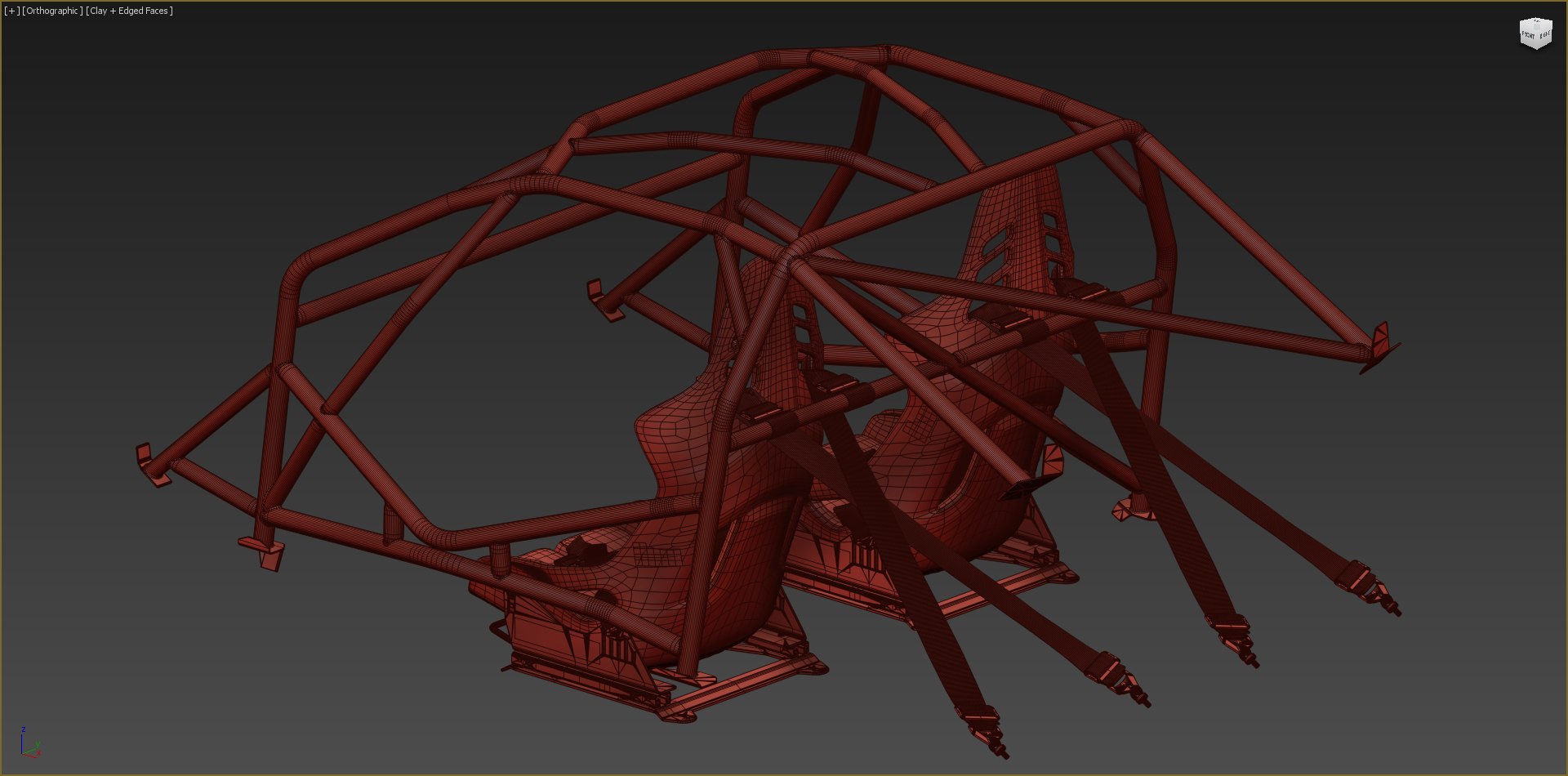The image size is (1568, 776).
Task: Open the Clay + Edged Faces shading menu
Action: [x=129, y=11]
